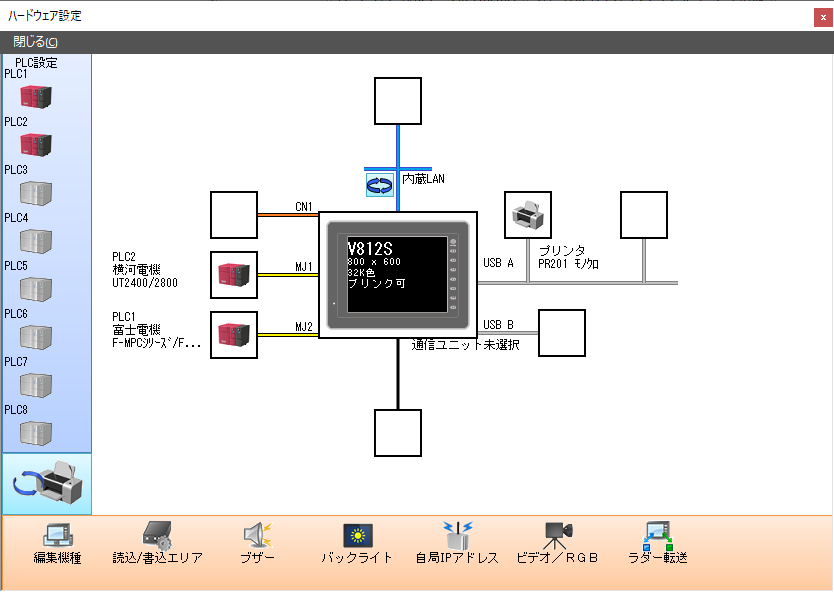Image resolution: width=834 pixels, height=592 pixels.
Task: Open 読込/書込エリア read/write area settings
Action: [157, 543]
